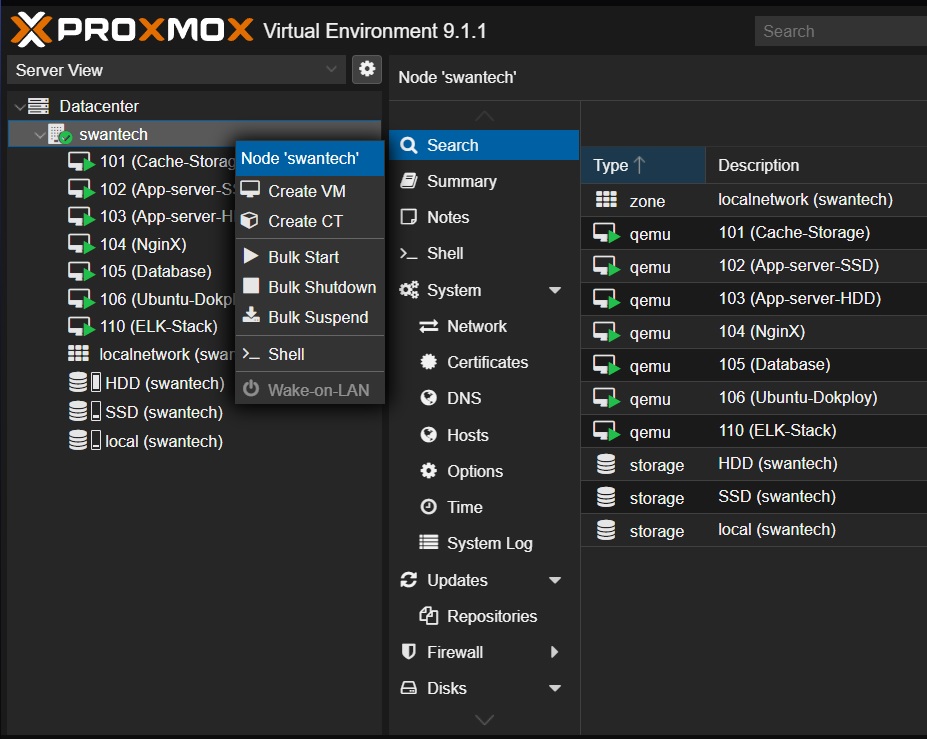This screenshot has width=927, height=739.
Task: Click the Certificates badge icon
Action: point(428,361)
